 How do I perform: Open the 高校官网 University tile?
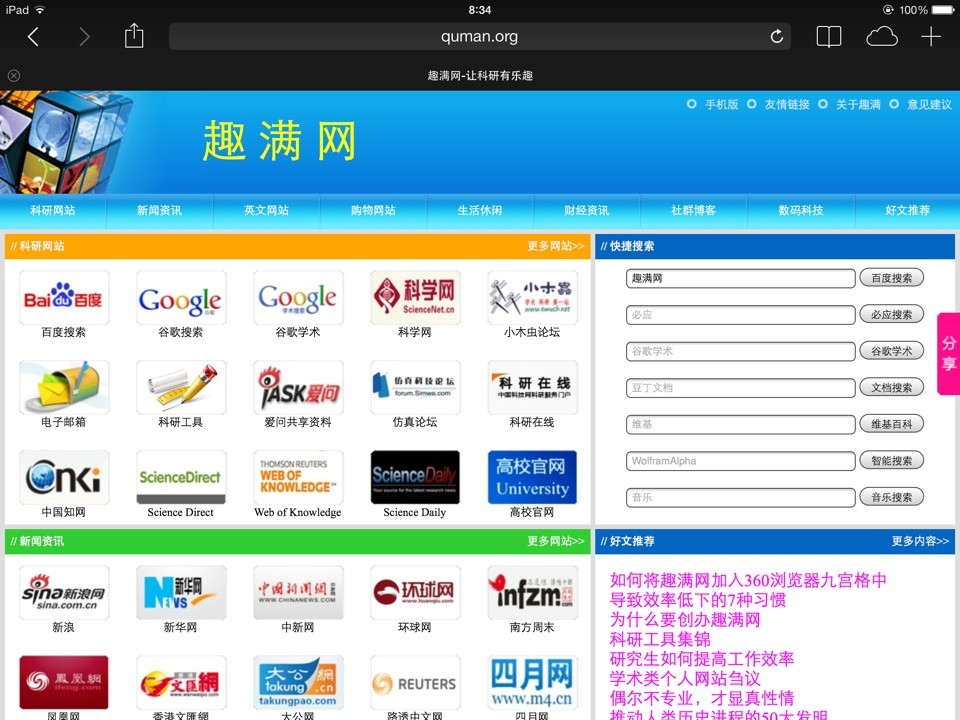tap(532, 478)
